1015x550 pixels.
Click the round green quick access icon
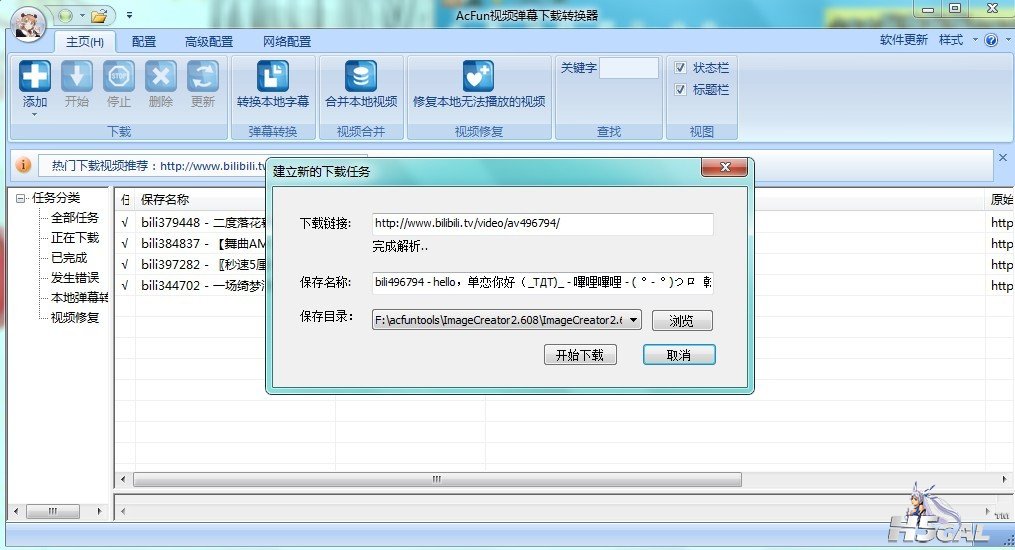(x=65, y=16)
